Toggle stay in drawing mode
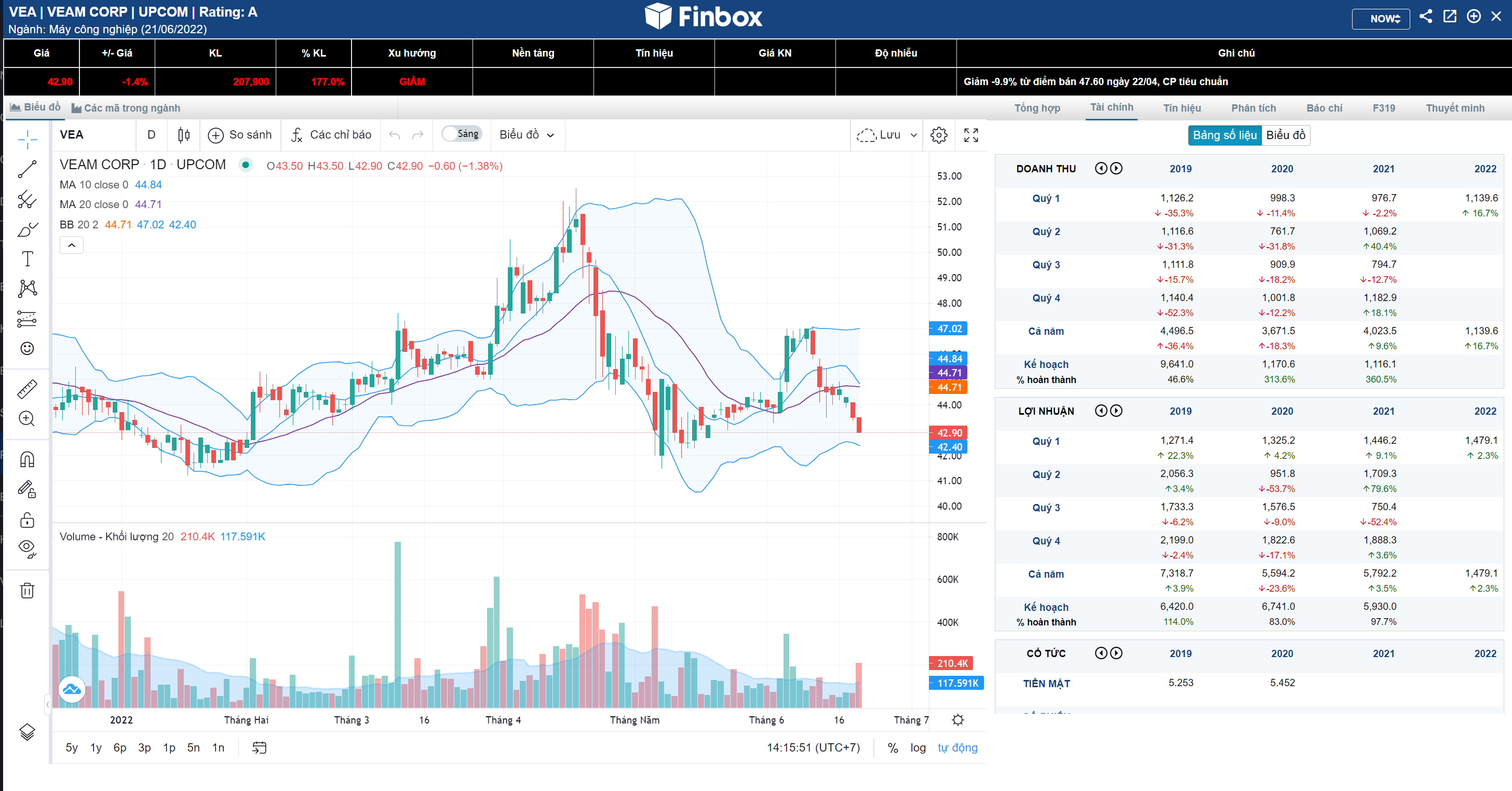The width and height of the screenshot is (1512, 791). [x=27, y=489]
